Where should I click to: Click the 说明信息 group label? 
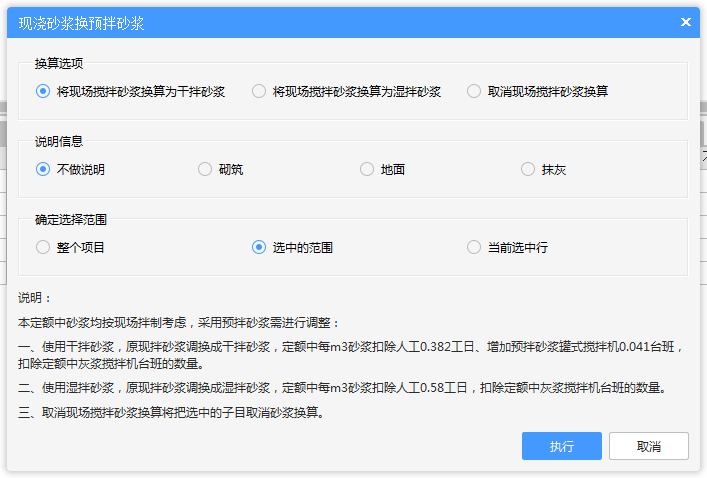tap(59, 142)
